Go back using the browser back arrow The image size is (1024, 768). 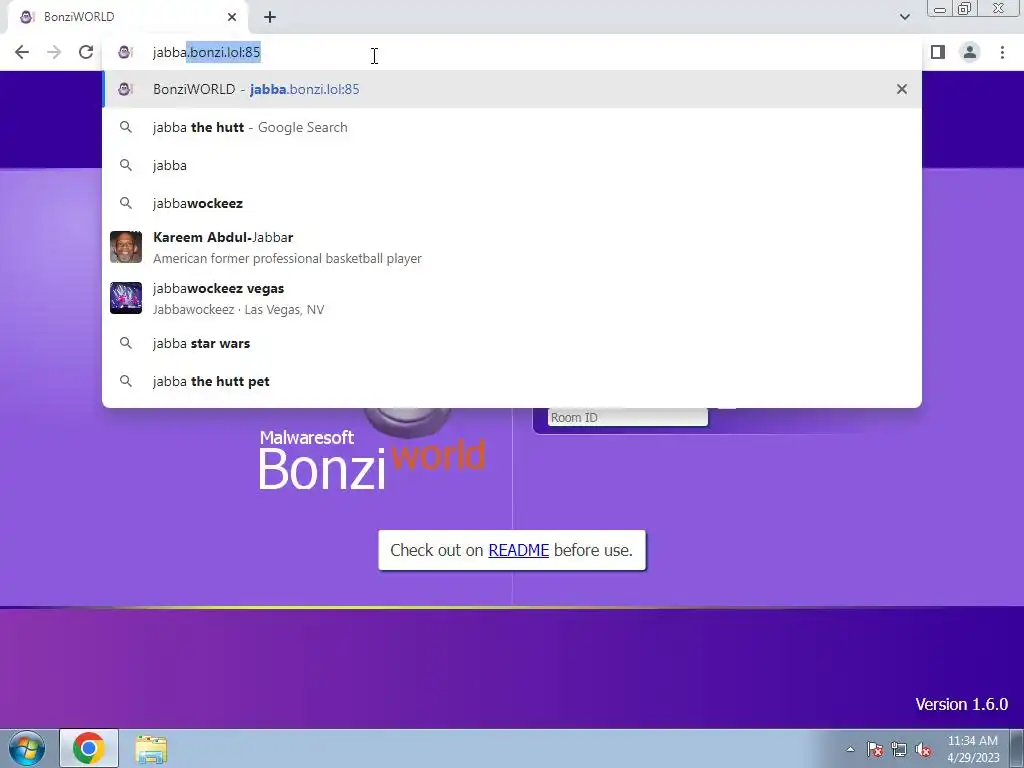tap(22, 52)
